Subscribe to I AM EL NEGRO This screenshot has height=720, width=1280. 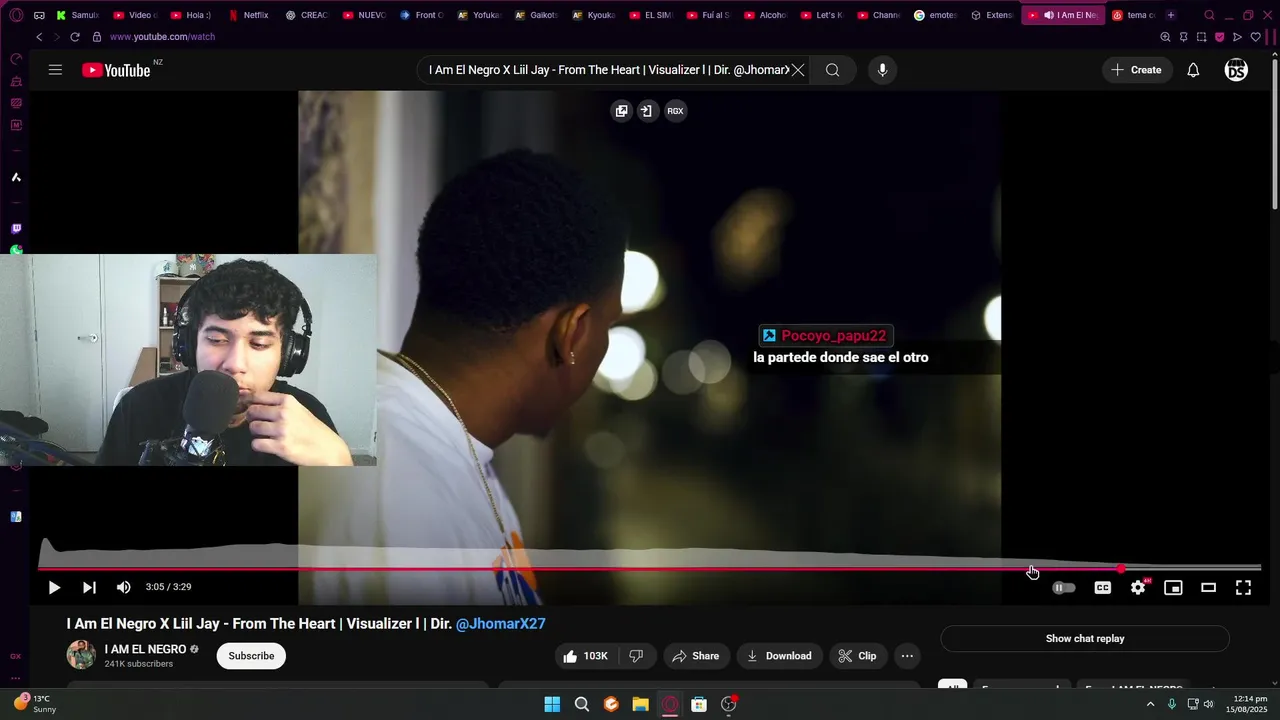click(251, 656)
